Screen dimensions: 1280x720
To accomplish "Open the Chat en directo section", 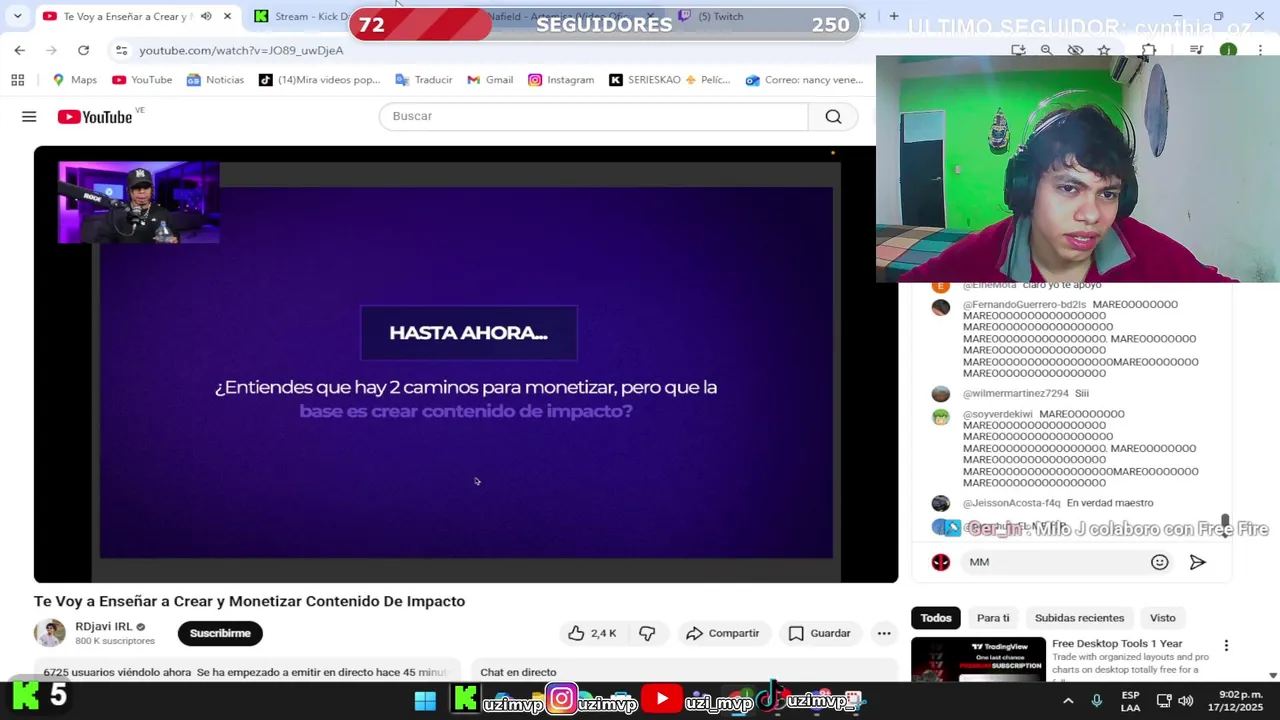I will click(x=518, y=672).
